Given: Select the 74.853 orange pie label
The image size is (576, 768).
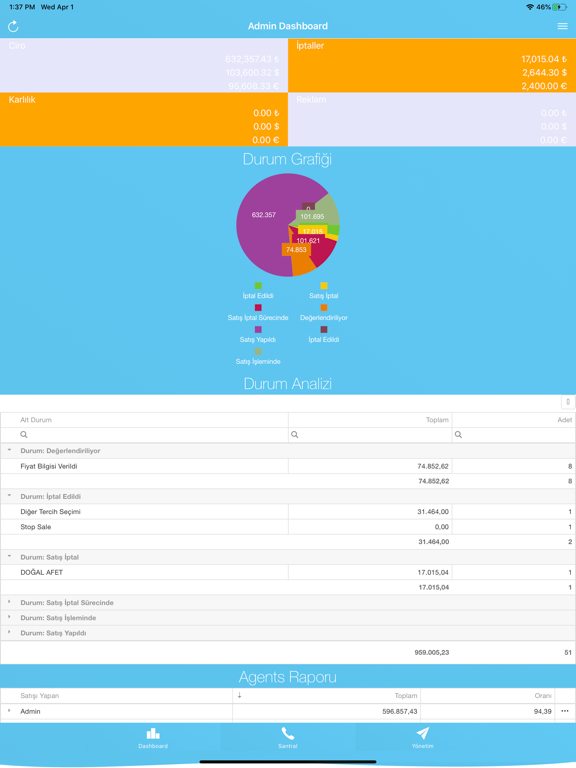Looking at the screenshot, I should [x=296, y=249].
